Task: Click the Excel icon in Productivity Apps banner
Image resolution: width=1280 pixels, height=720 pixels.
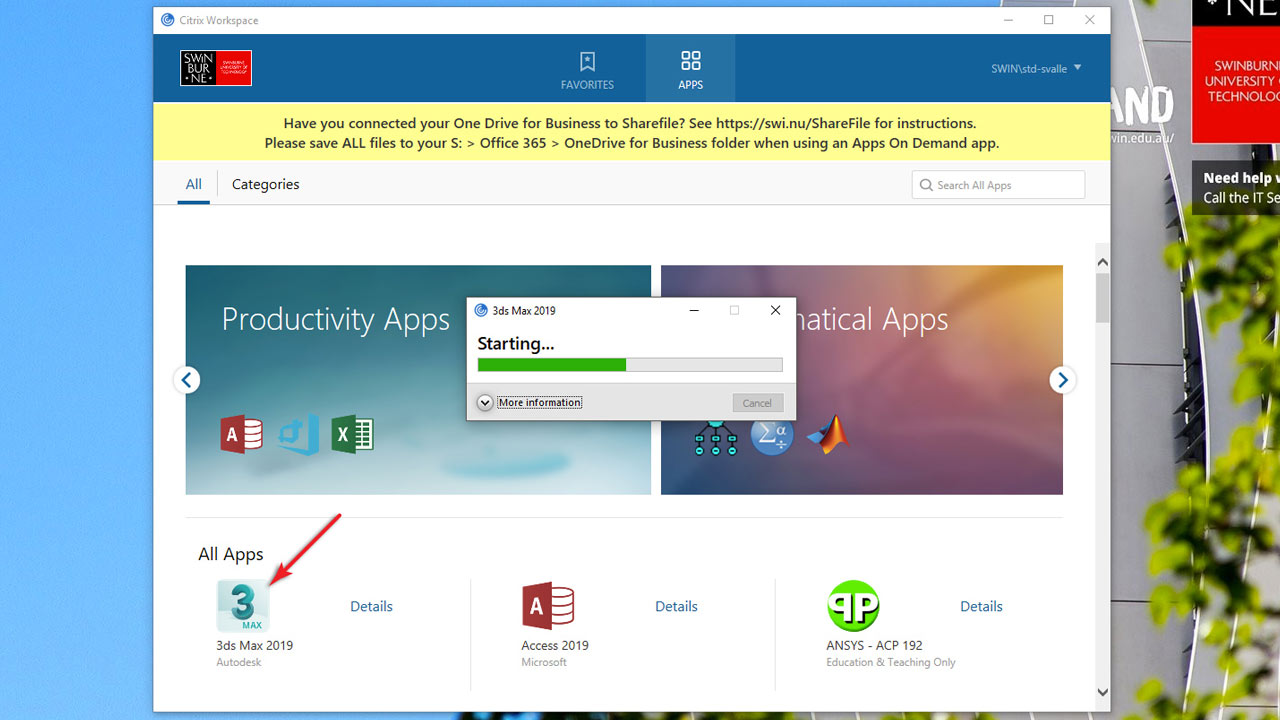Action: (352, 435)
